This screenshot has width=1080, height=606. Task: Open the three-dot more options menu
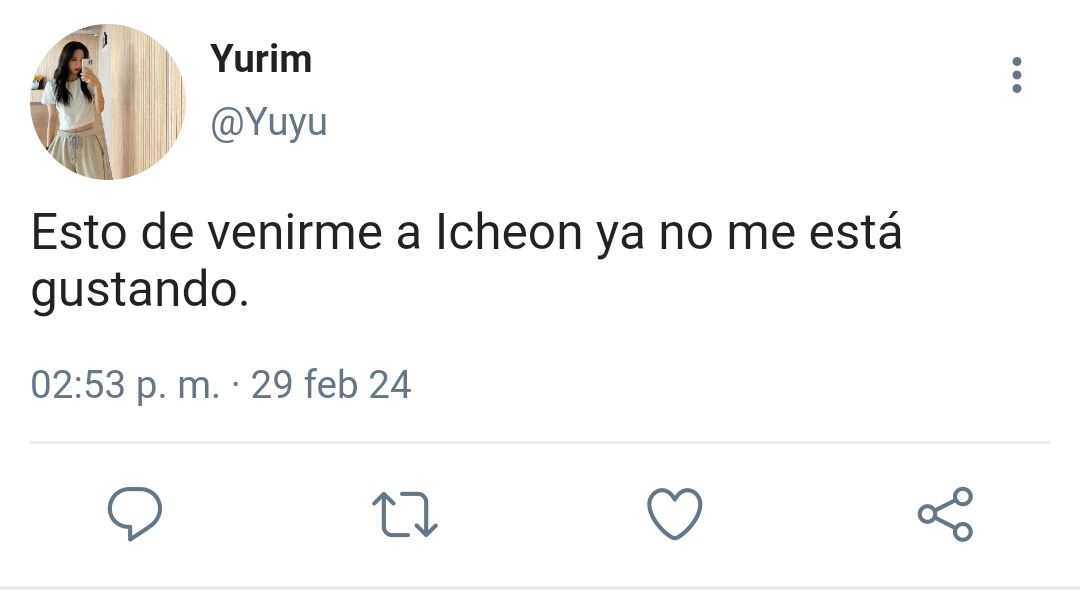1017,75
